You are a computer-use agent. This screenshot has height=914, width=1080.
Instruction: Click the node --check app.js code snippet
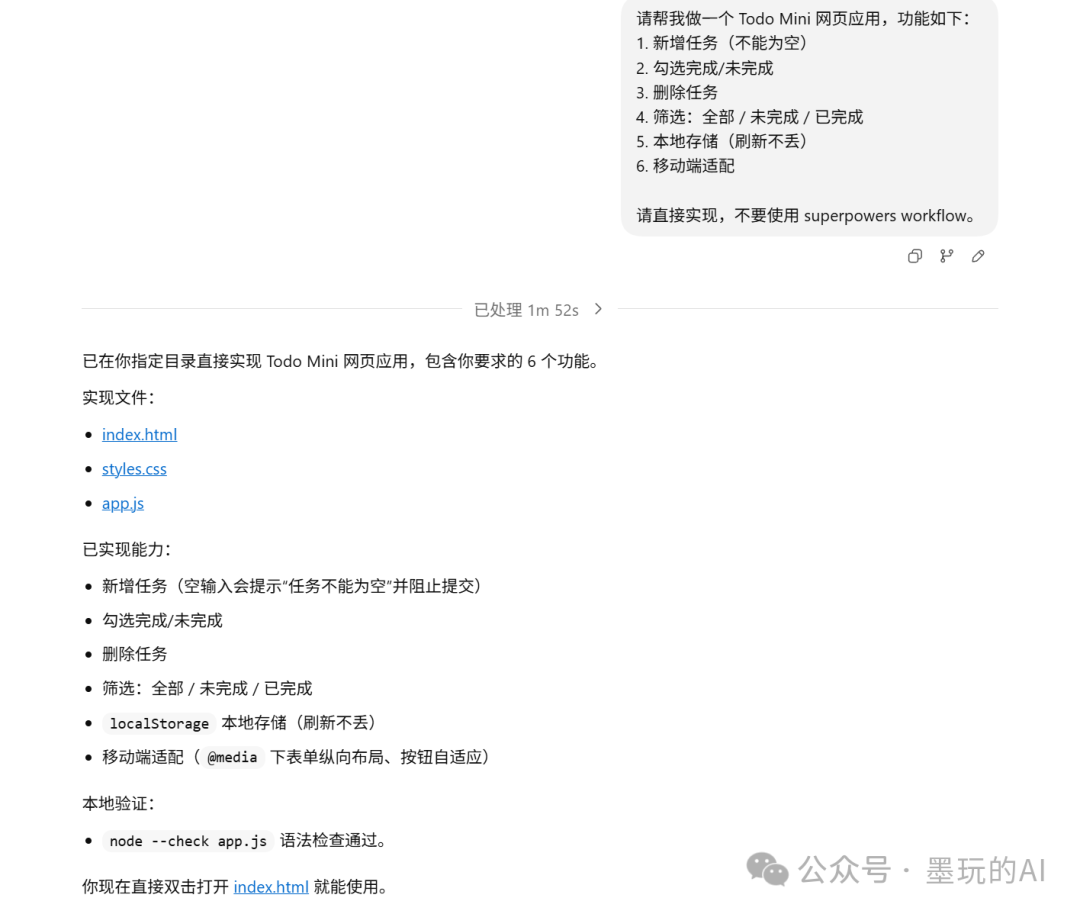pyautogui.click(x=188, y=841)
